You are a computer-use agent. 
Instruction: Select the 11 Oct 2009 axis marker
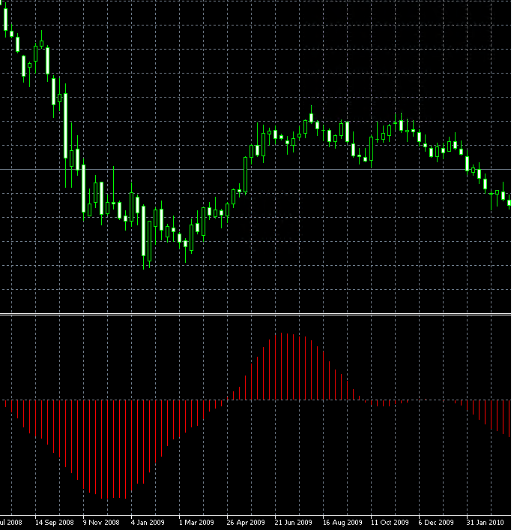pyautogui.click(x=390, y=522)
